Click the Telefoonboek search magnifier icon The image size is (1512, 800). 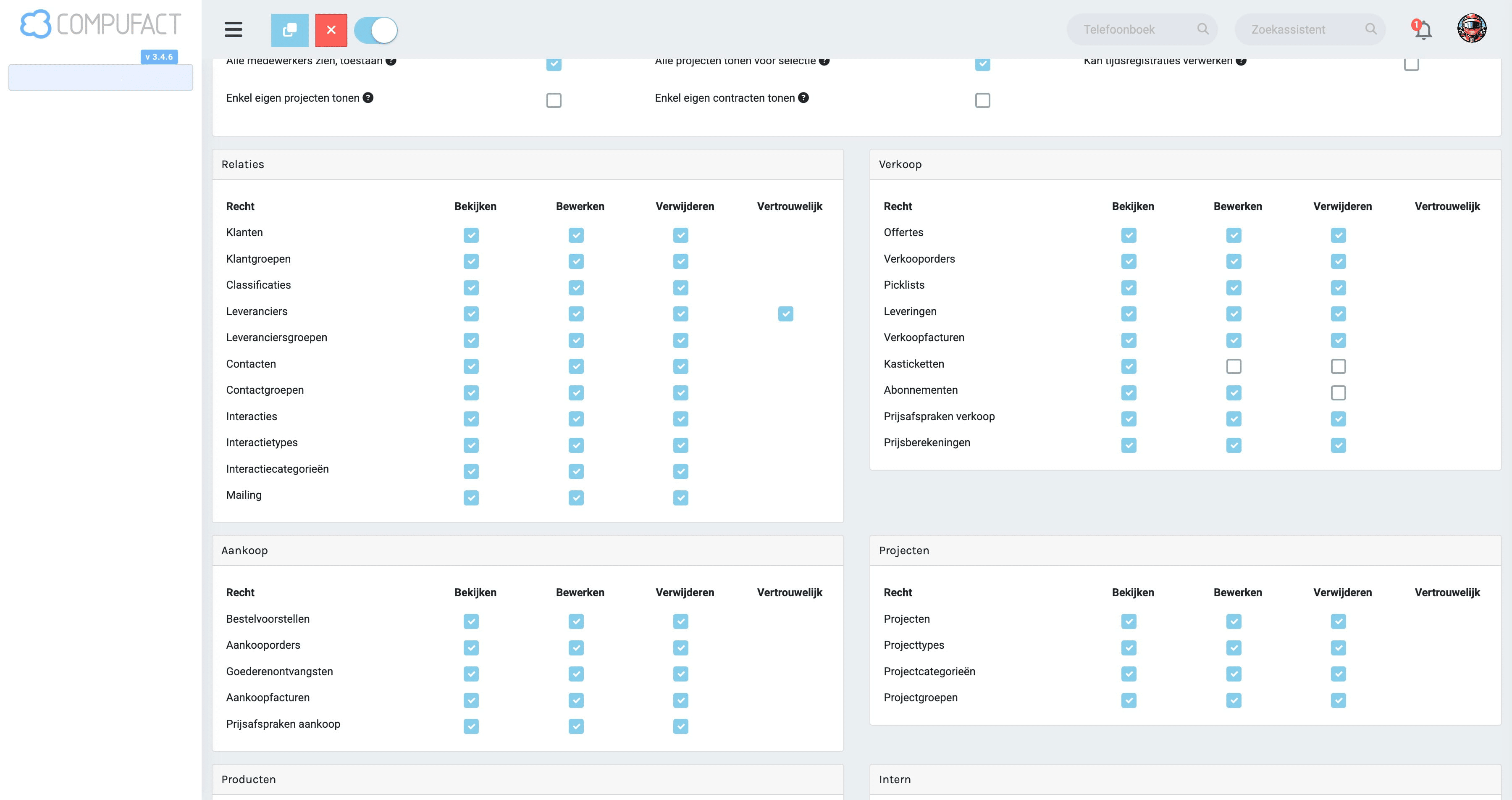(1203, 29)
